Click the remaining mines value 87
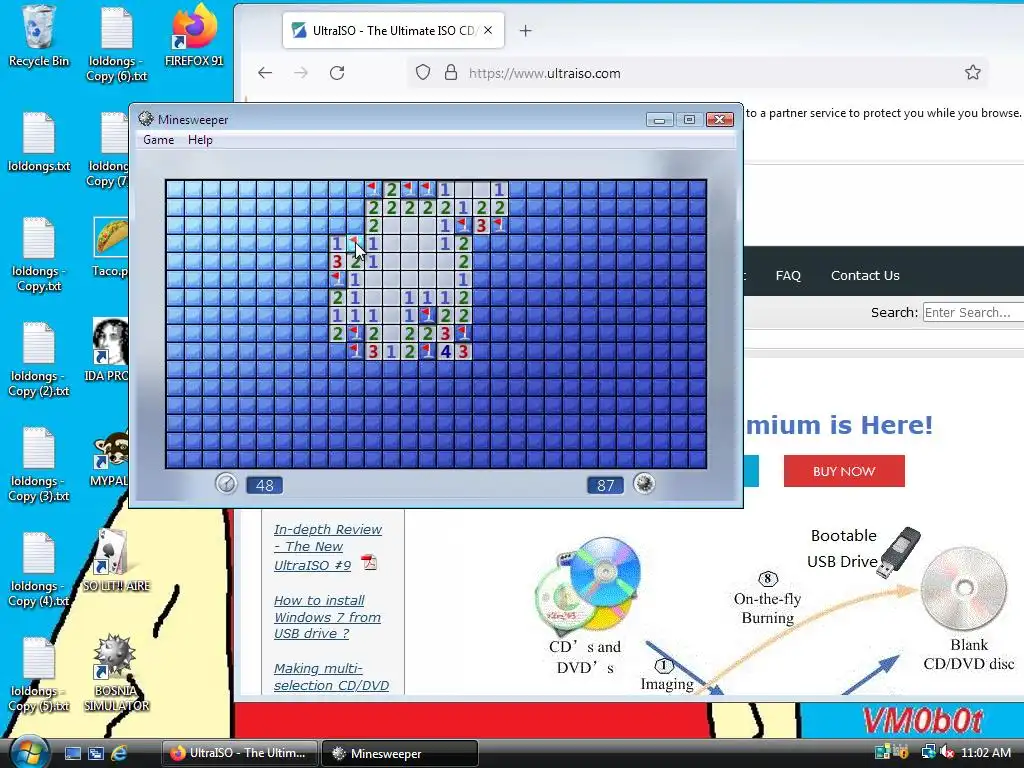The image size is (1024, 768). pos(605,485)
